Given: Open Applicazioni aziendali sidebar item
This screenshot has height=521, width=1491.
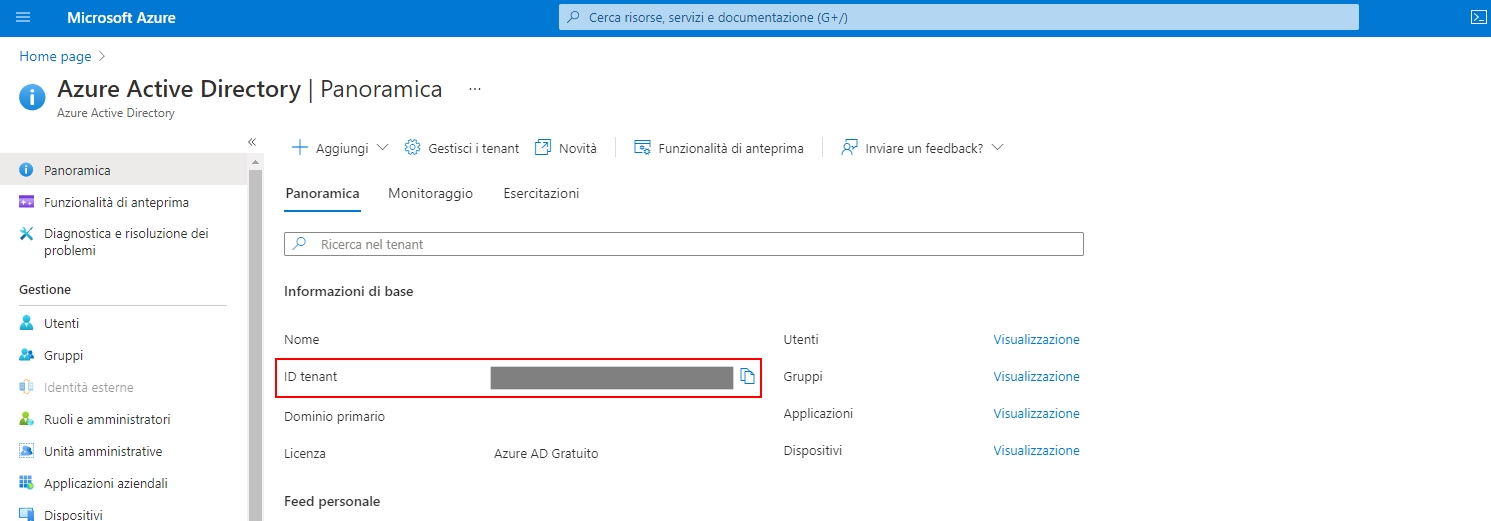Looking at the screenshot, I should [x=105, y=483].
